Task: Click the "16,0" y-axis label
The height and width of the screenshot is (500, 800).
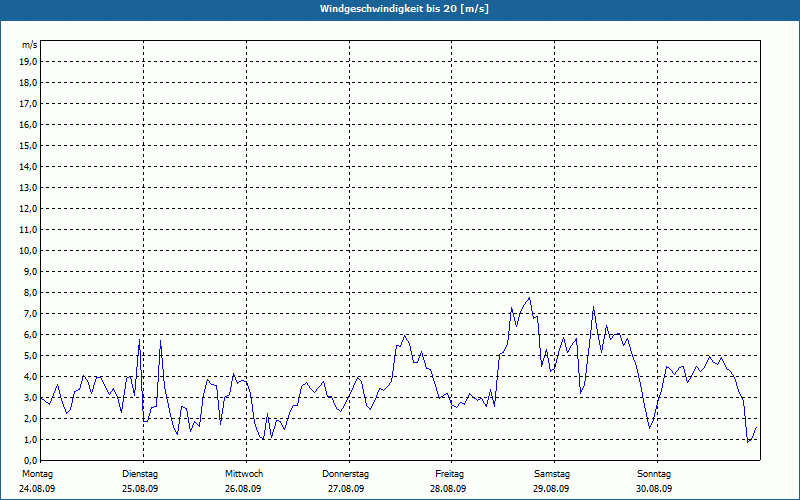Action: pyautogui.click(x=28, y=124)
